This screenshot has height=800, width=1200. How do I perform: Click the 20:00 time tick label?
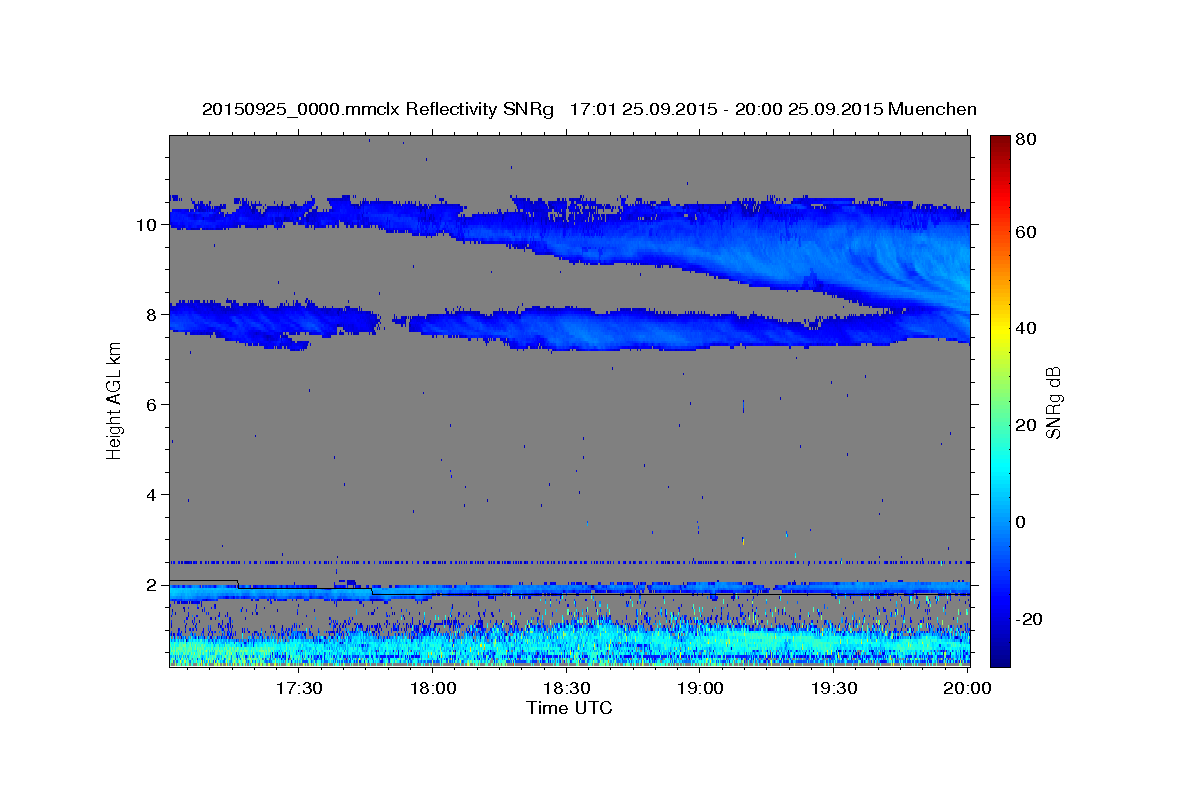point(968,689)
